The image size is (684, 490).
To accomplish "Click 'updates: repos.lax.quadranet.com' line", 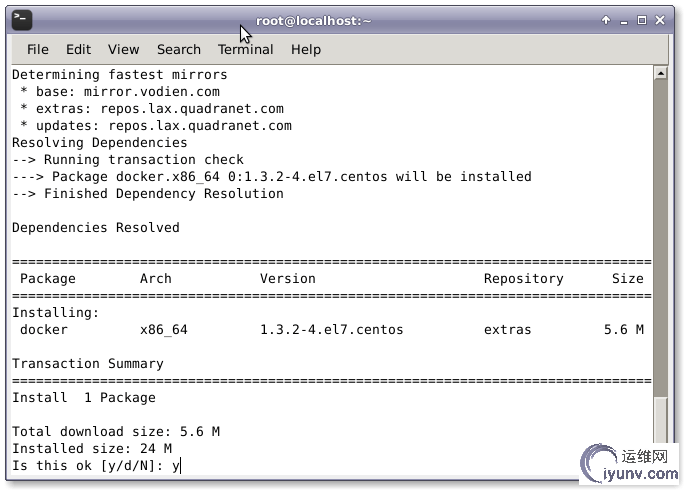I will [x=156, y=126].
